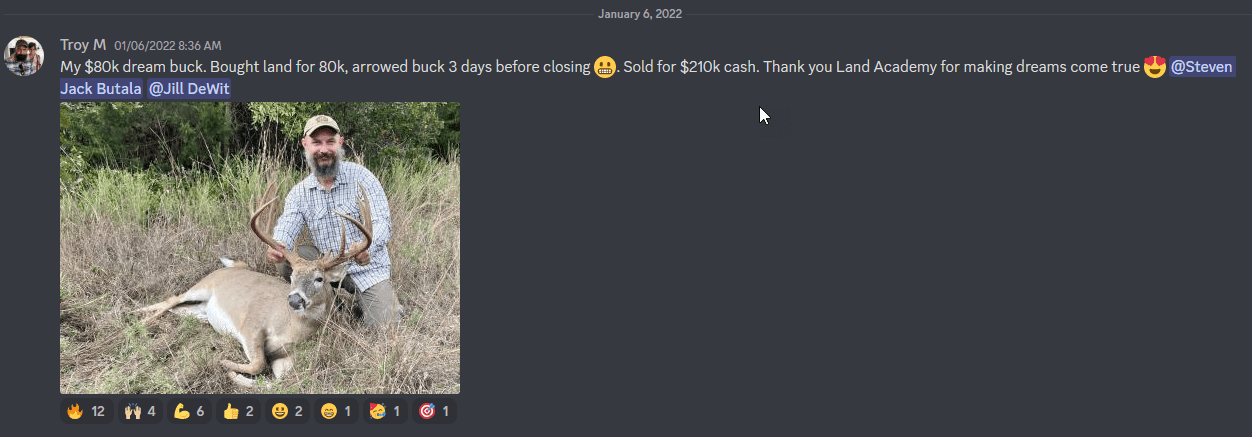Image resolution: width=1252 pixels, height=437 pixels.
Task: Click the heart-eyes emoji in the message
Action: pos(1155,68)
